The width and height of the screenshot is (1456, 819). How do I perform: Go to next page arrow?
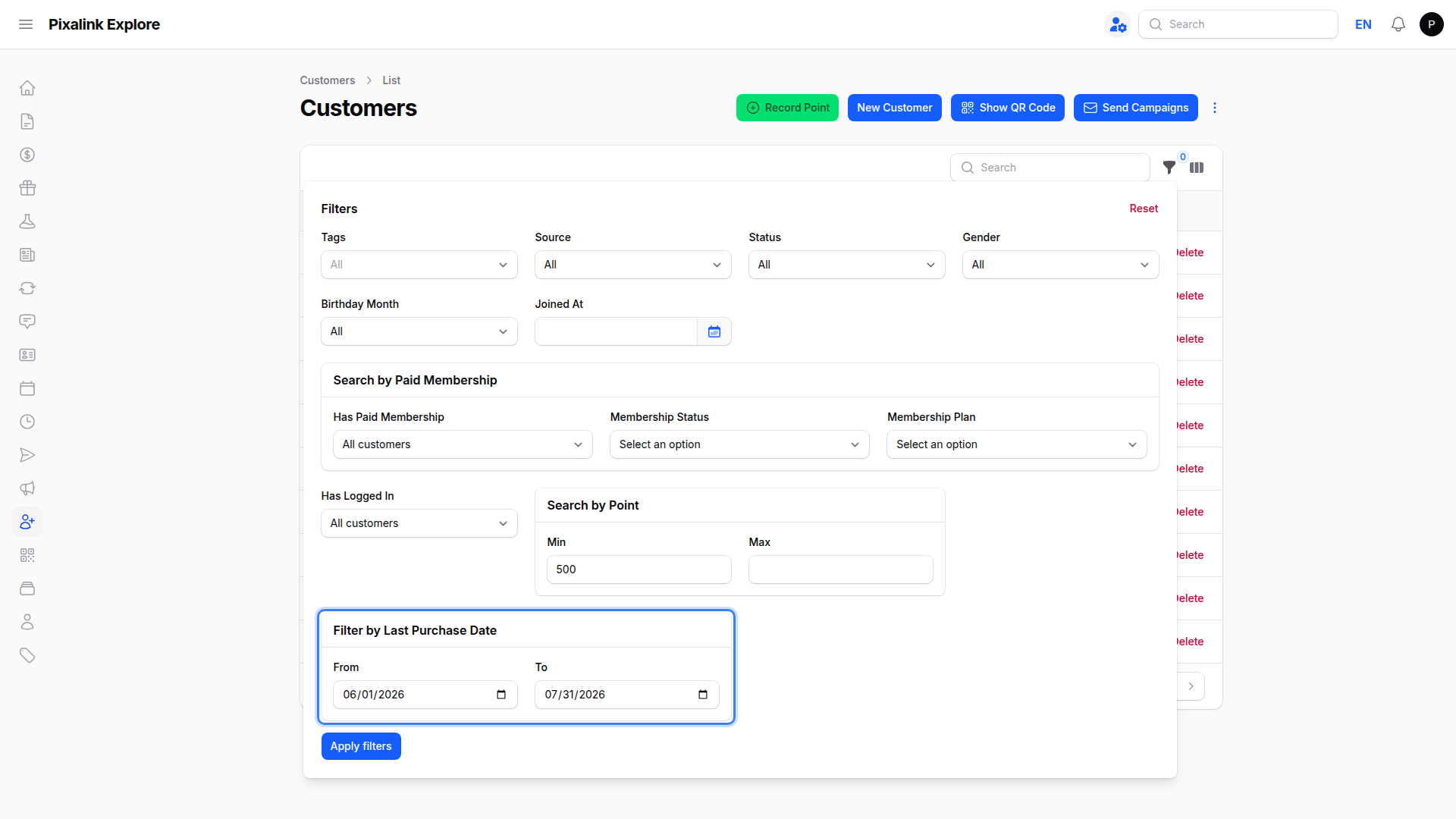click(1191, 686)
